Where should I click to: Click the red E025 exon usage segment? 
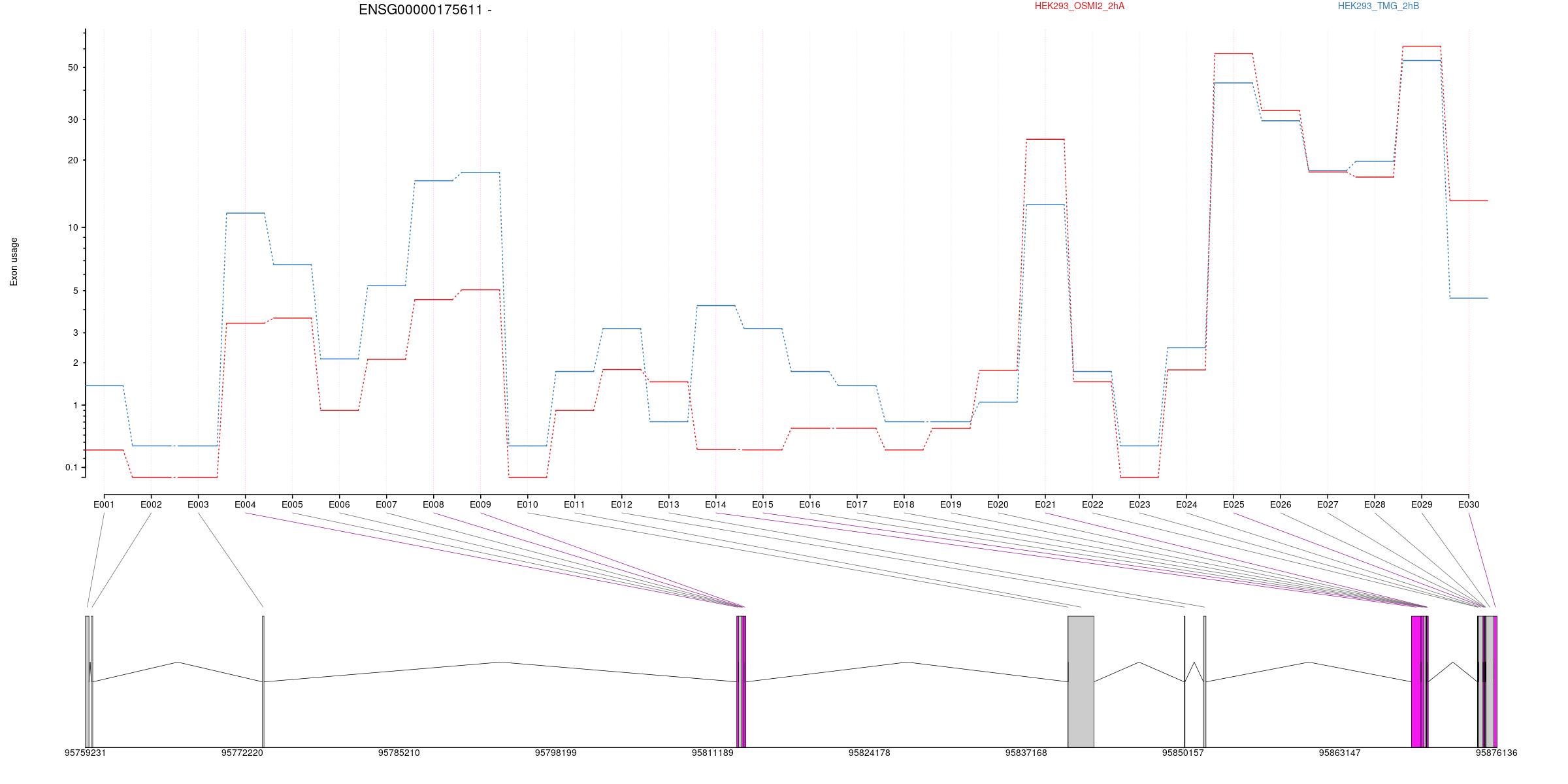click(1233, 54)
